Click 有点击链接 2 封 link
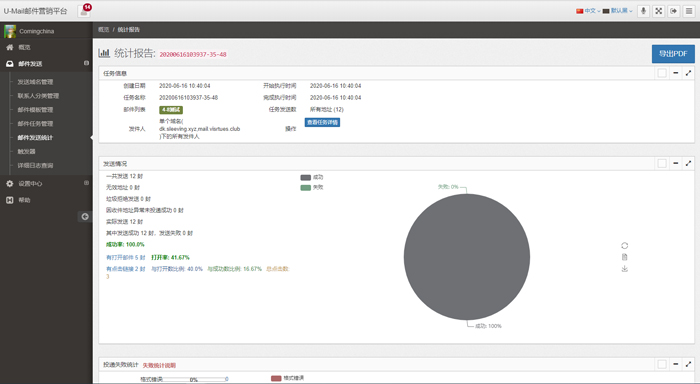 pyautogui.click(x=126, y=269)
